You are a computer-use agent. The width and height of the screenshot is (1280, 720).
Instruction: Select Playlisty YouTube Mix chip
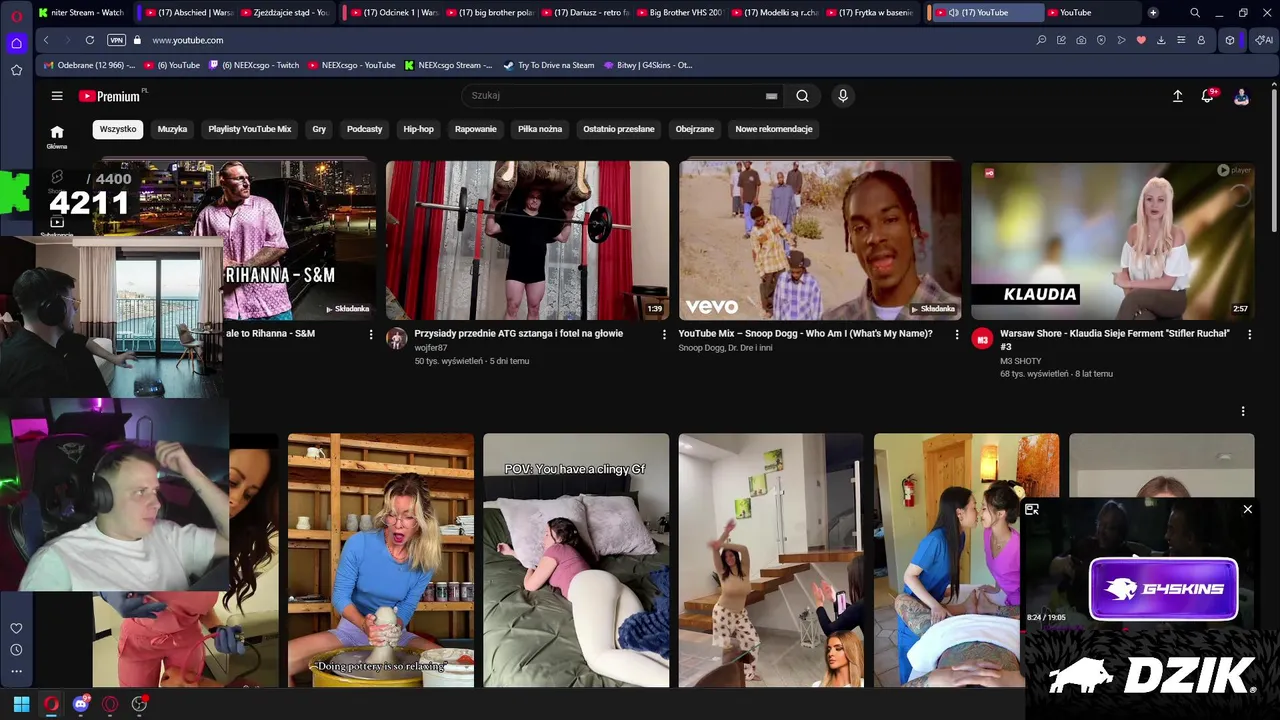250,129
